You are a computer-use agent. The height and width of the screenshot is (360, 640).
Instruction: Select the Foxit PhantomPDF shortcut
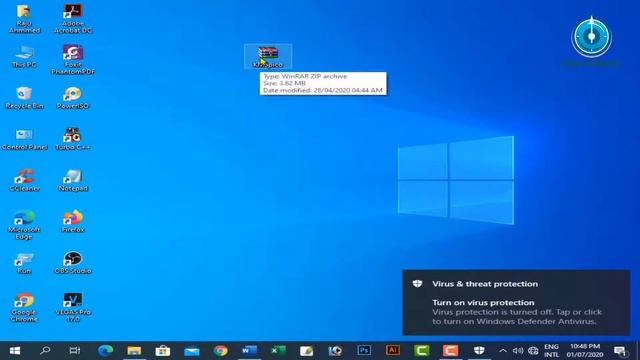pos(73,60)
